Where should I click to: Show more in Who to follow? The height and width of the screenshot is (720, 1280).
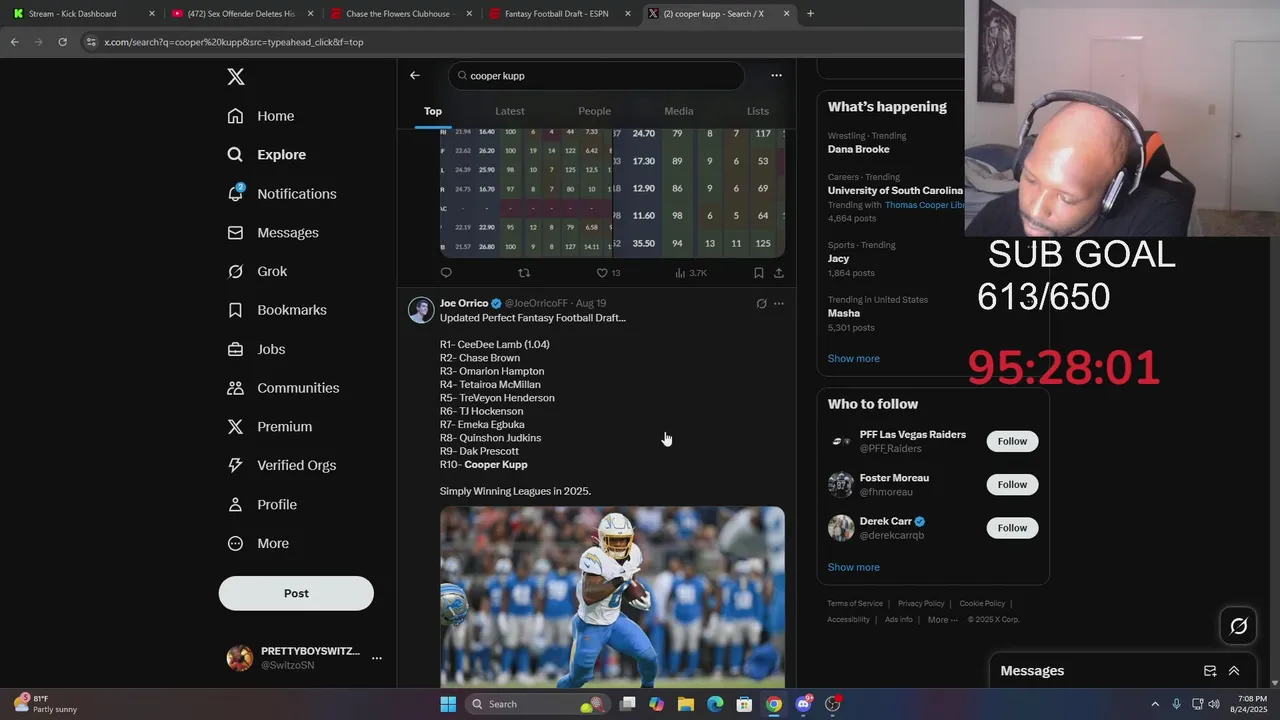coord(853,567)
